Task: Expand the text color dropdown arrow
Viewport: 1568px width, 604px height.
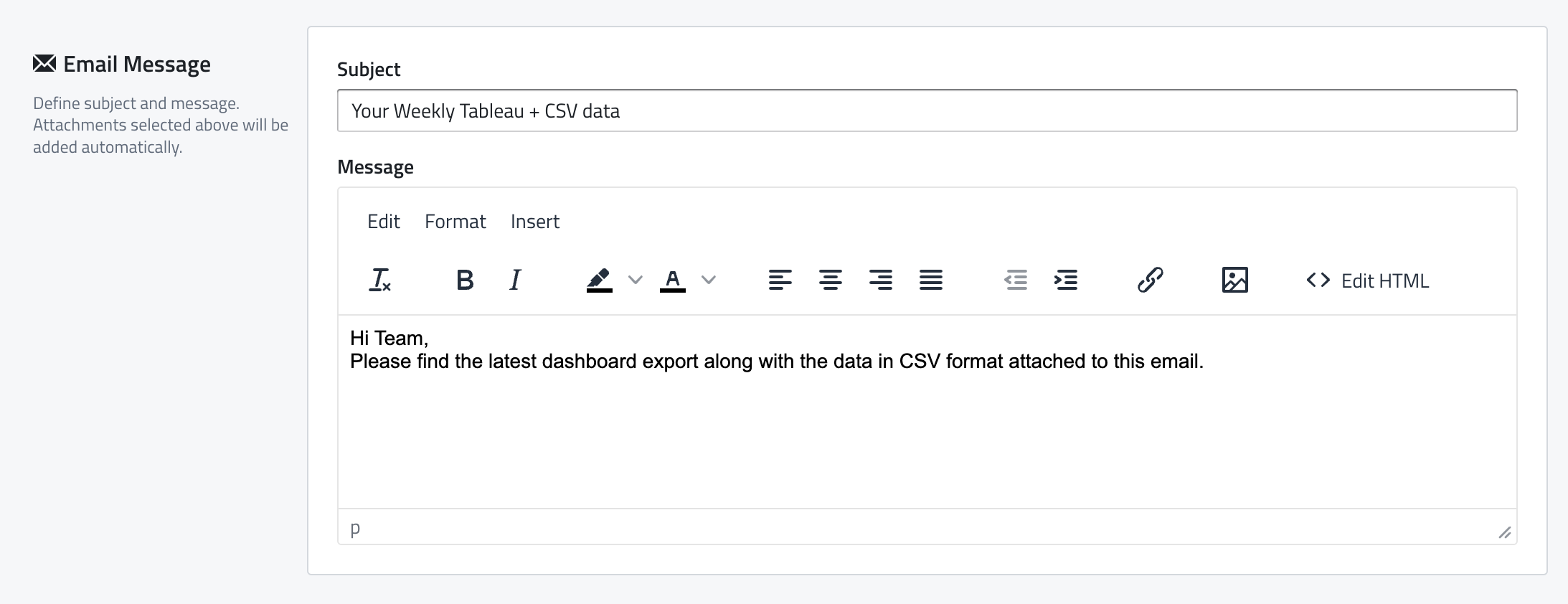Action: point(709,280)
